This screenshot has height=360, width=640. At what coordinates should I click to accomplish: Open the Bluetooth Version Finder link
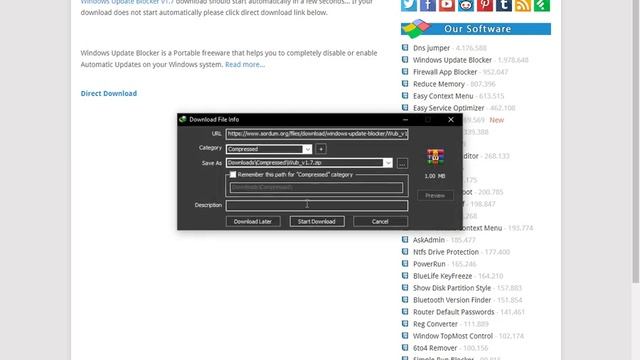[x=452, y=300]
